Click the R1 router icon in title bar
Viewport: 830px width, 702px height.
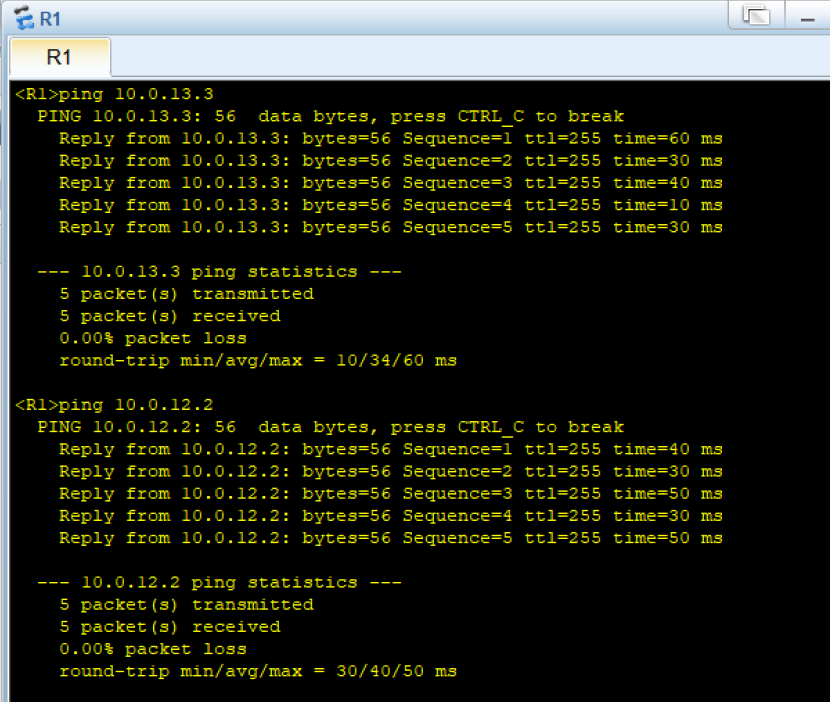pos(24,18)
